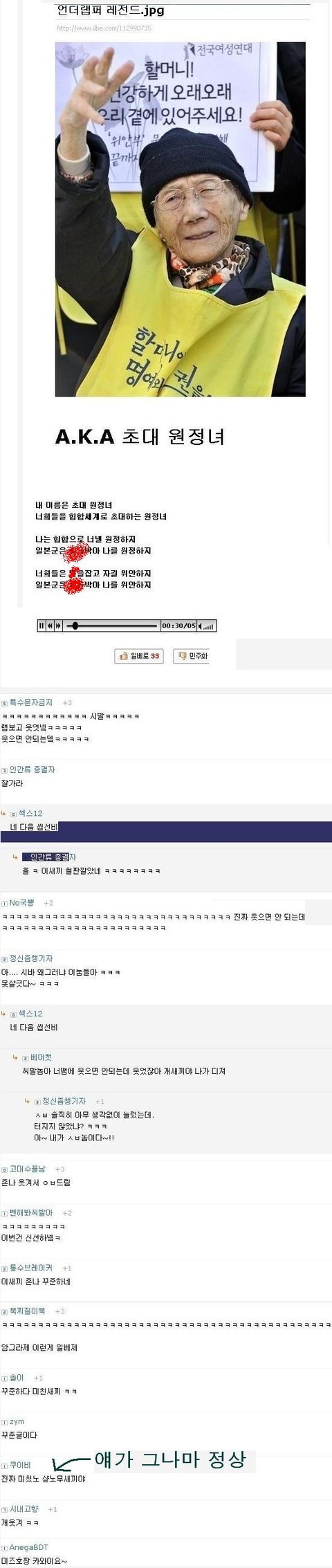Select the username AnegaBDT
This screenshot has height=1568, width=332.
(x=28, y=1547)
